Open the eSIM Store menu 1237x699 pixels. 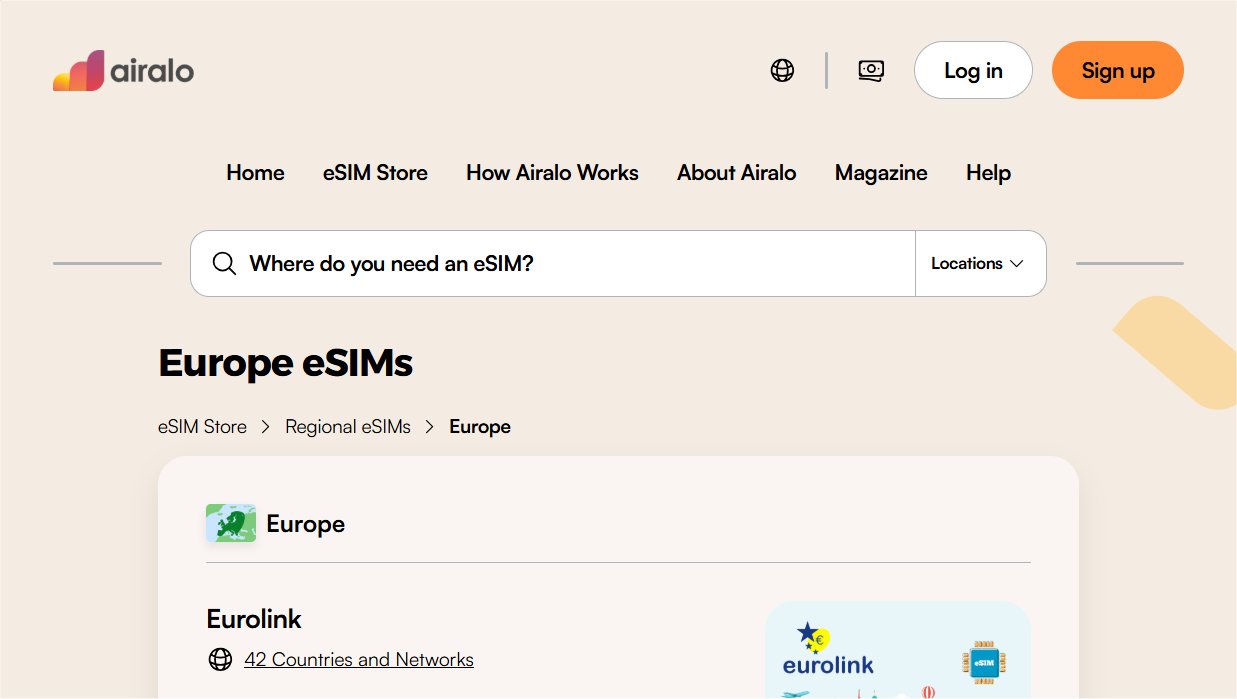click(375, 173)
